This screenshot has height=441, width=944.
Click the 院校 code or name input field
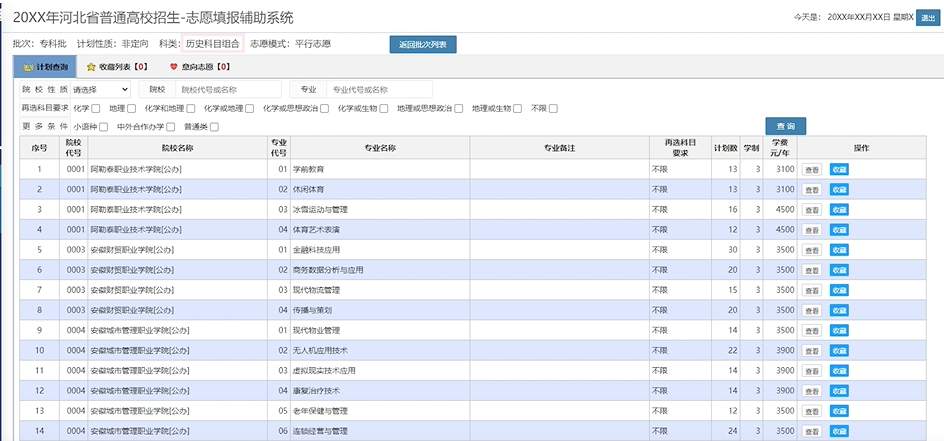(228, 89)
